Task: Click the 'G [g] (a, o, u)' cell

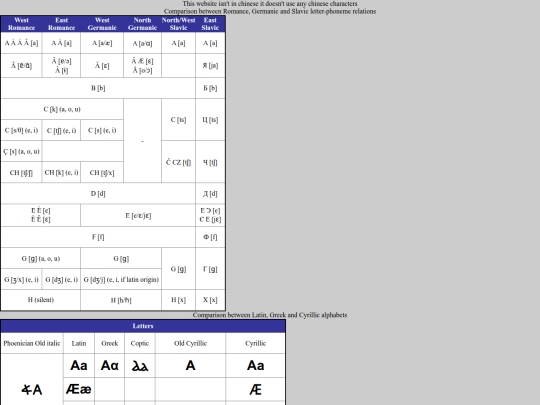Action: (x=41, y=258)
